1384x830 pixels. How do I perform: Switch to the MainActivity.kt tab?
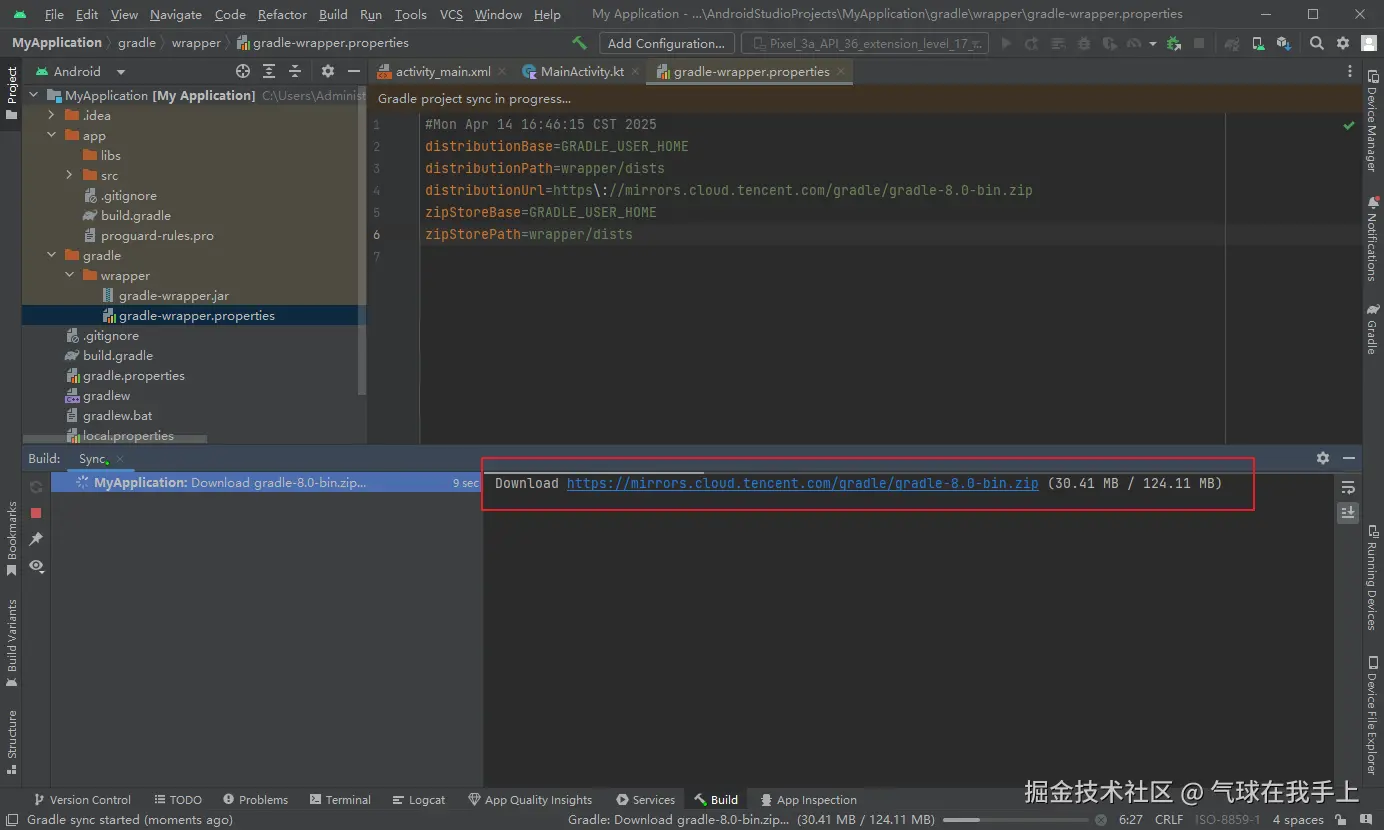coord(584,72)
